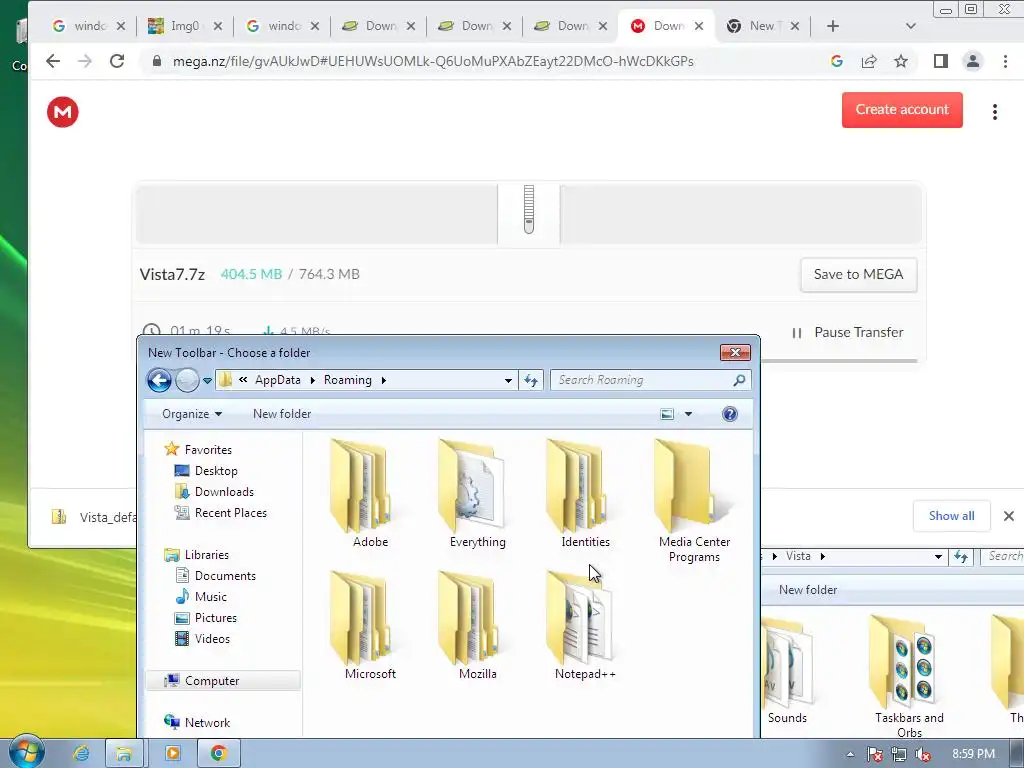
Task: Pause the file transfer
Action: (x=848, y=332)
